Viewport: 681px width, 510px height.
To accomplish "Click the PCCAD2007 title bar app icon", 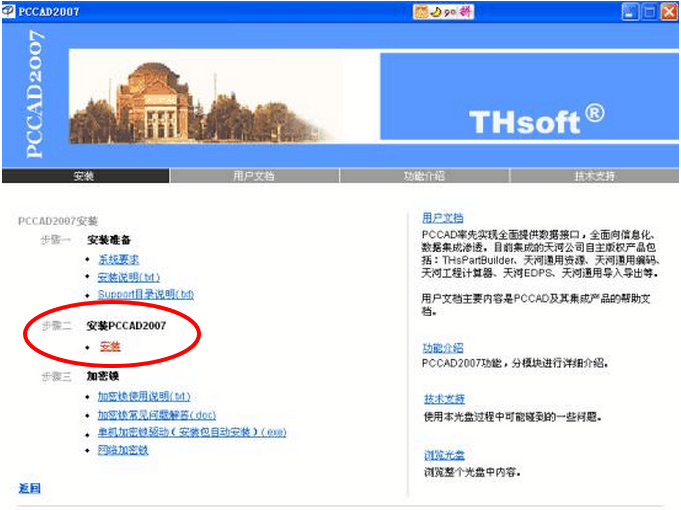I will click(x=8, y=11).
